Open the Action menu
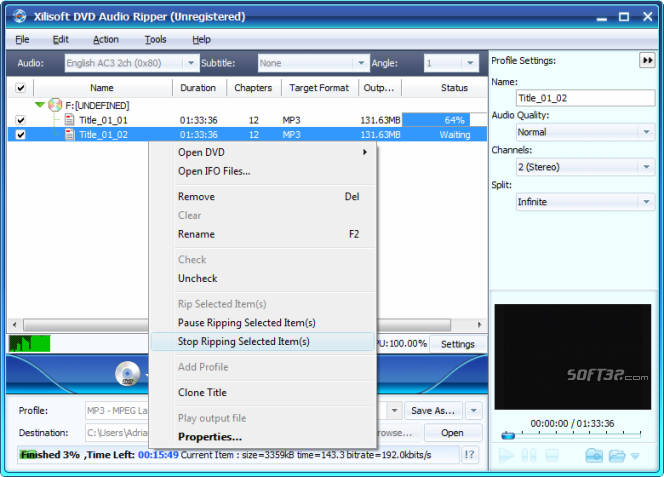The height and width of the screenshot is (477, 664). pyautogui.click(x=106, y=39)
